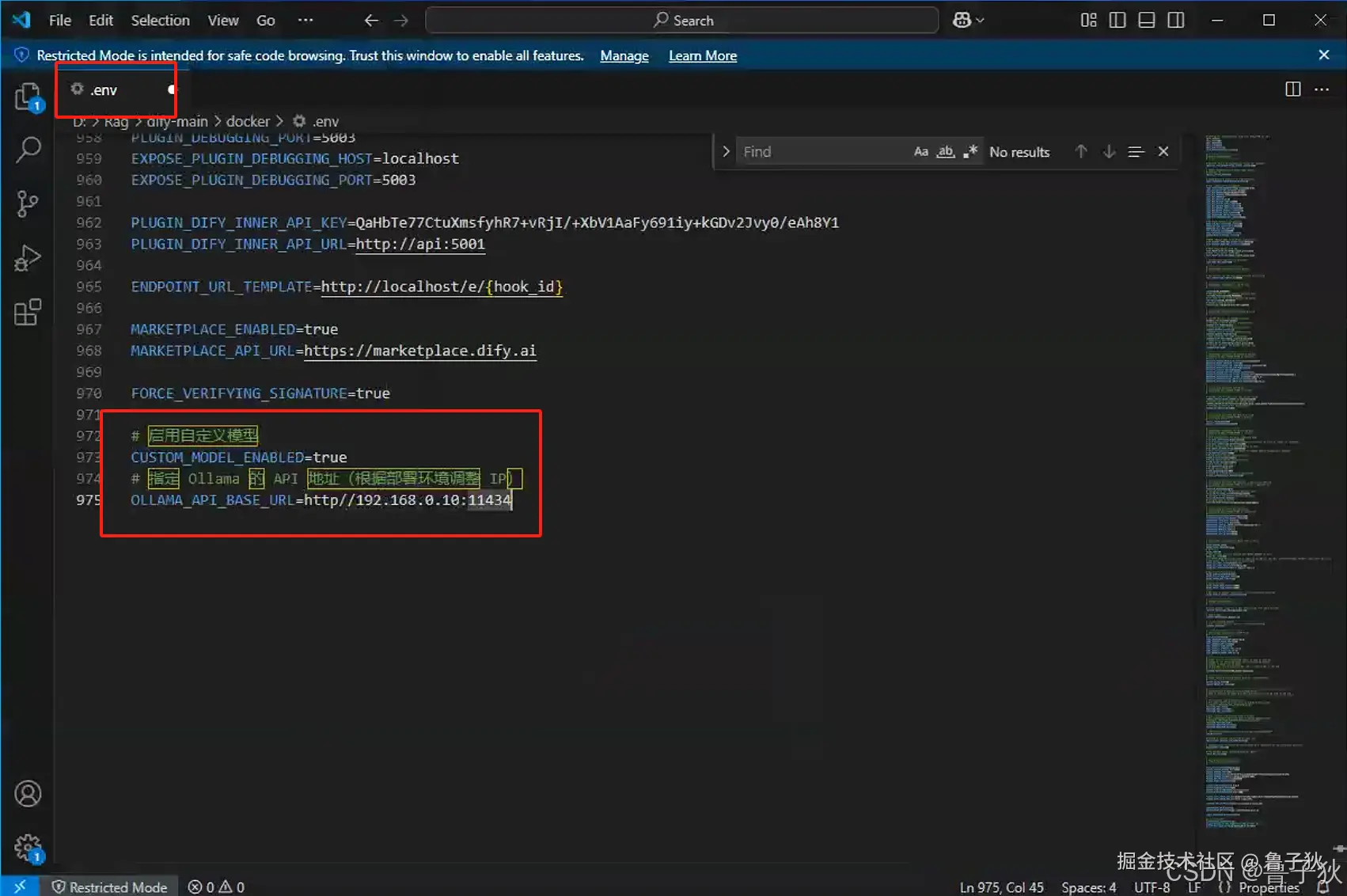This screenshot has height=896, width=1347.
Task: Show the errors and warnings count panel
Action: [x=216, y=887]
